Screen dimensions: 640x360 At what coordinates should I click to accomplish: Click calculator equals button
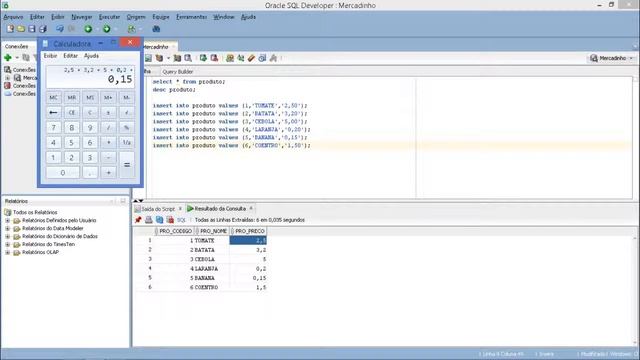pyautogui.click(x=127, y=165)
